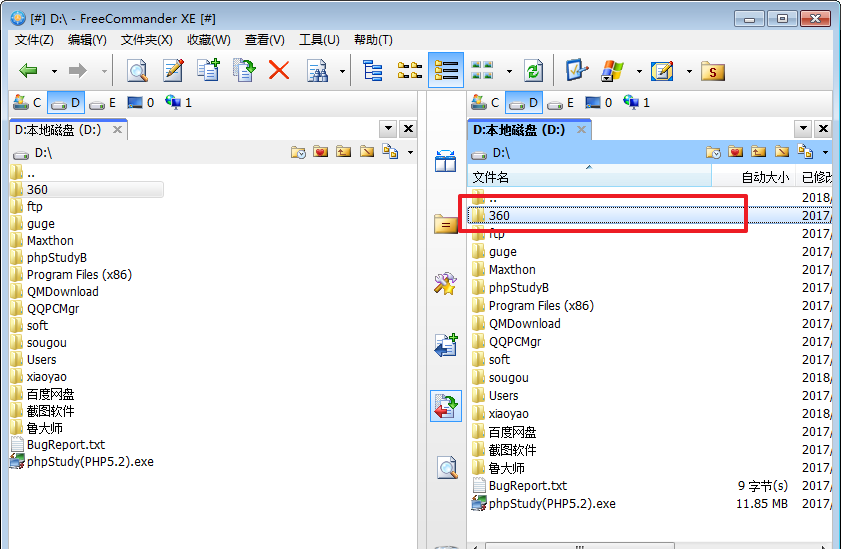841x549 pixels.
Task: Switch to the thumbnails view
Action: (482, 70)
